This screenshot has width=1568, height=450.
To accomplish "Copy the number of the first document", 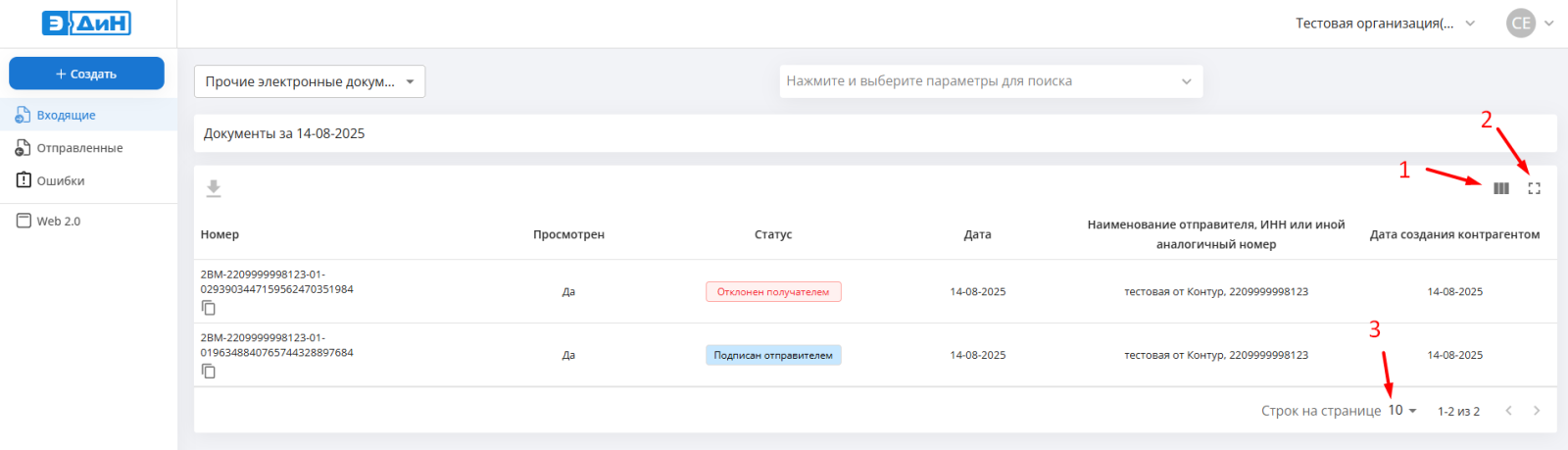I will pyautogui.click(x=209, y=308).
